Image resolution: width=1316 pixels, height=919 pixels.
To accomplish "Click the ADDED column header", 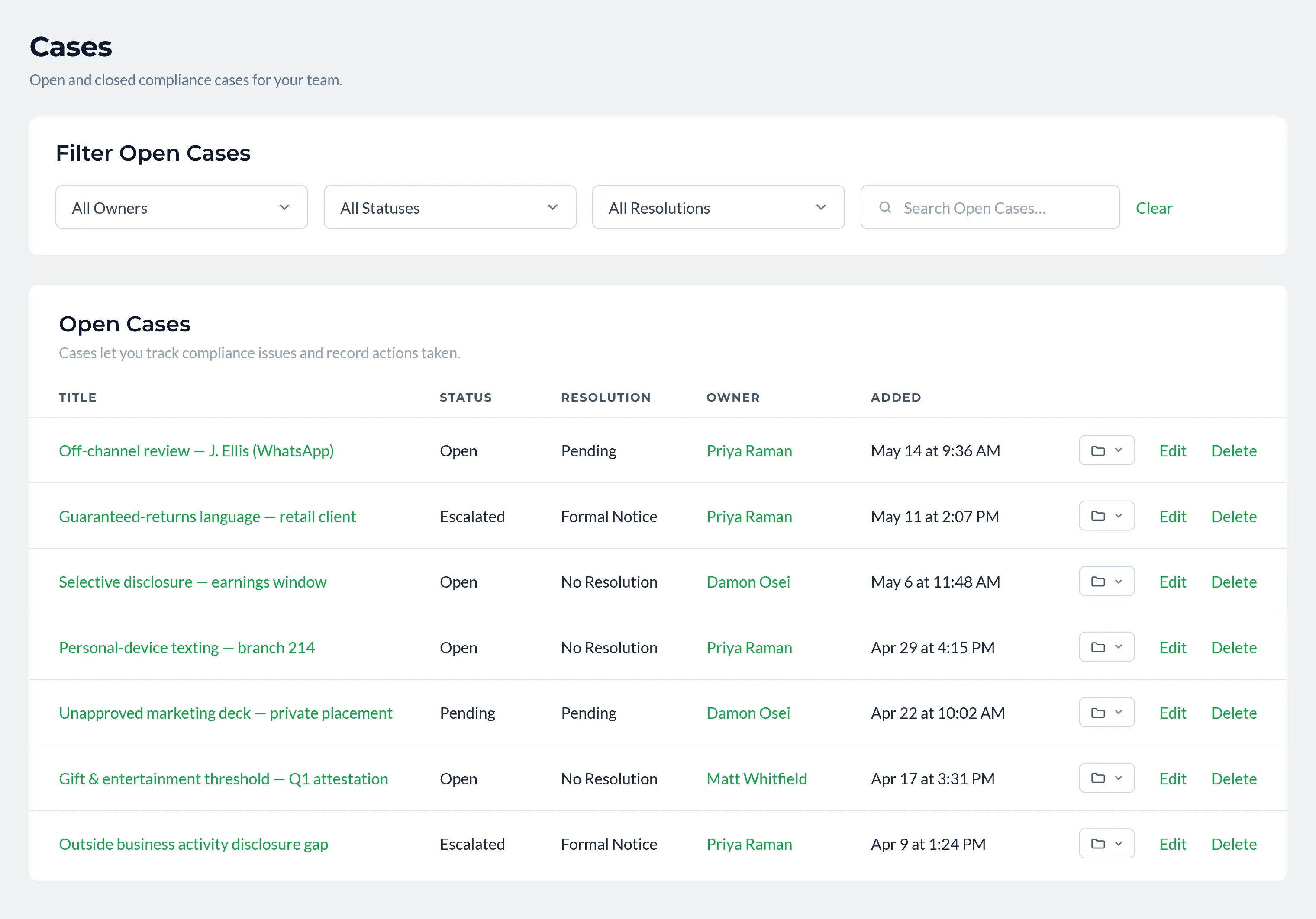I will [896, 397].
